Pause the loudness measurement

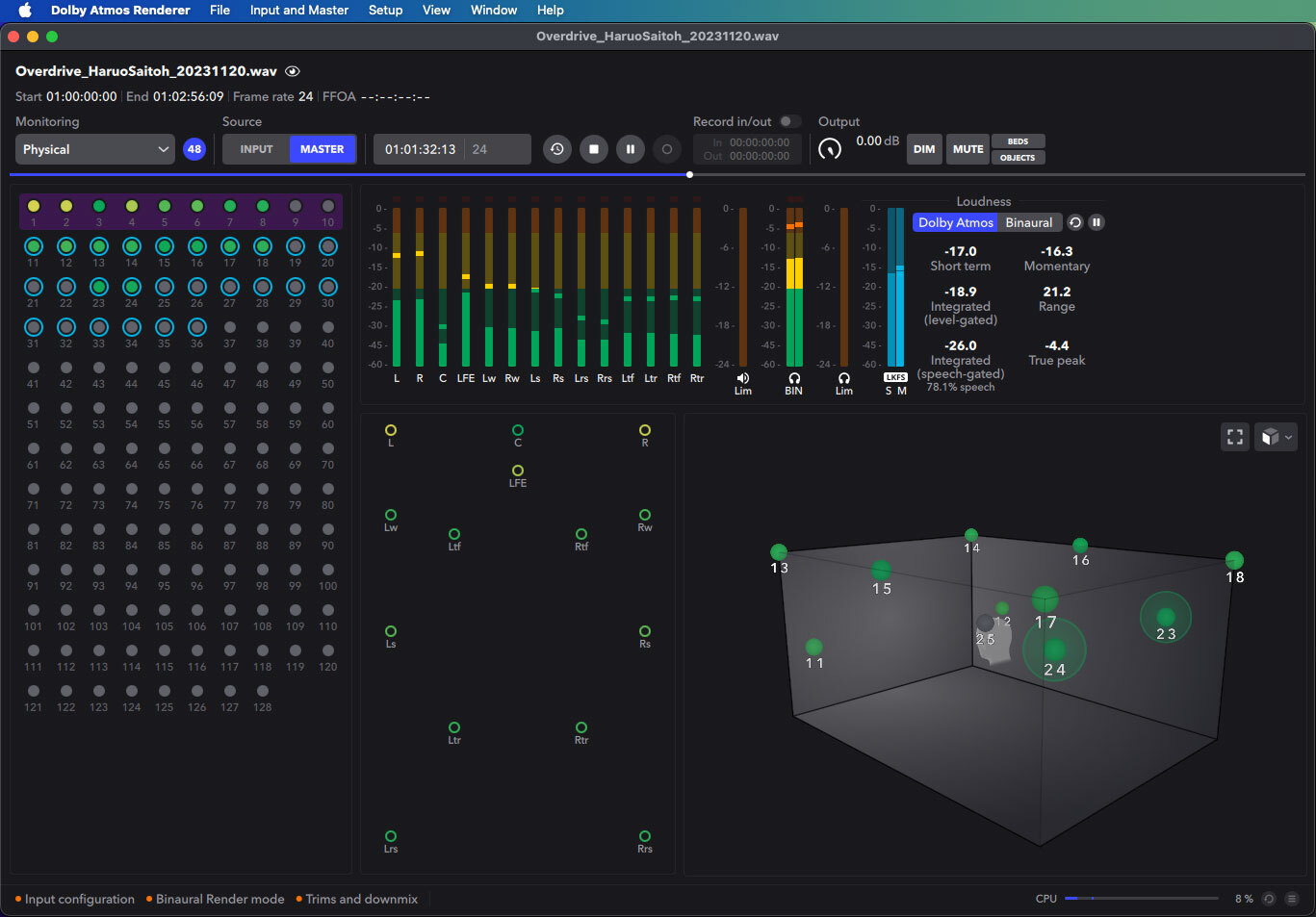pos(1097,222)
